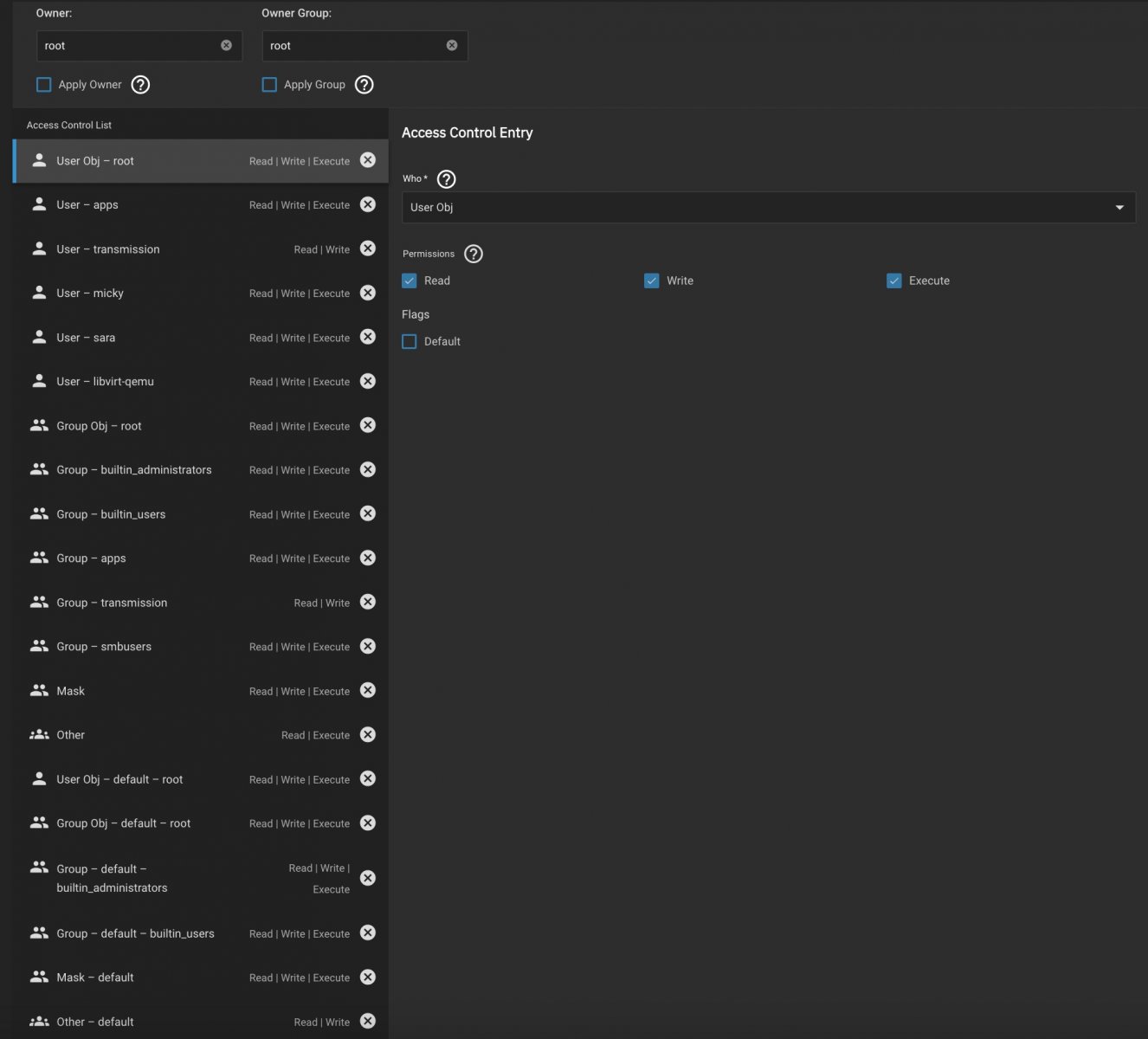Screen dimensions: 1148x1039
Task: Clear the Owner field text
Action: (x=226, y=45)
